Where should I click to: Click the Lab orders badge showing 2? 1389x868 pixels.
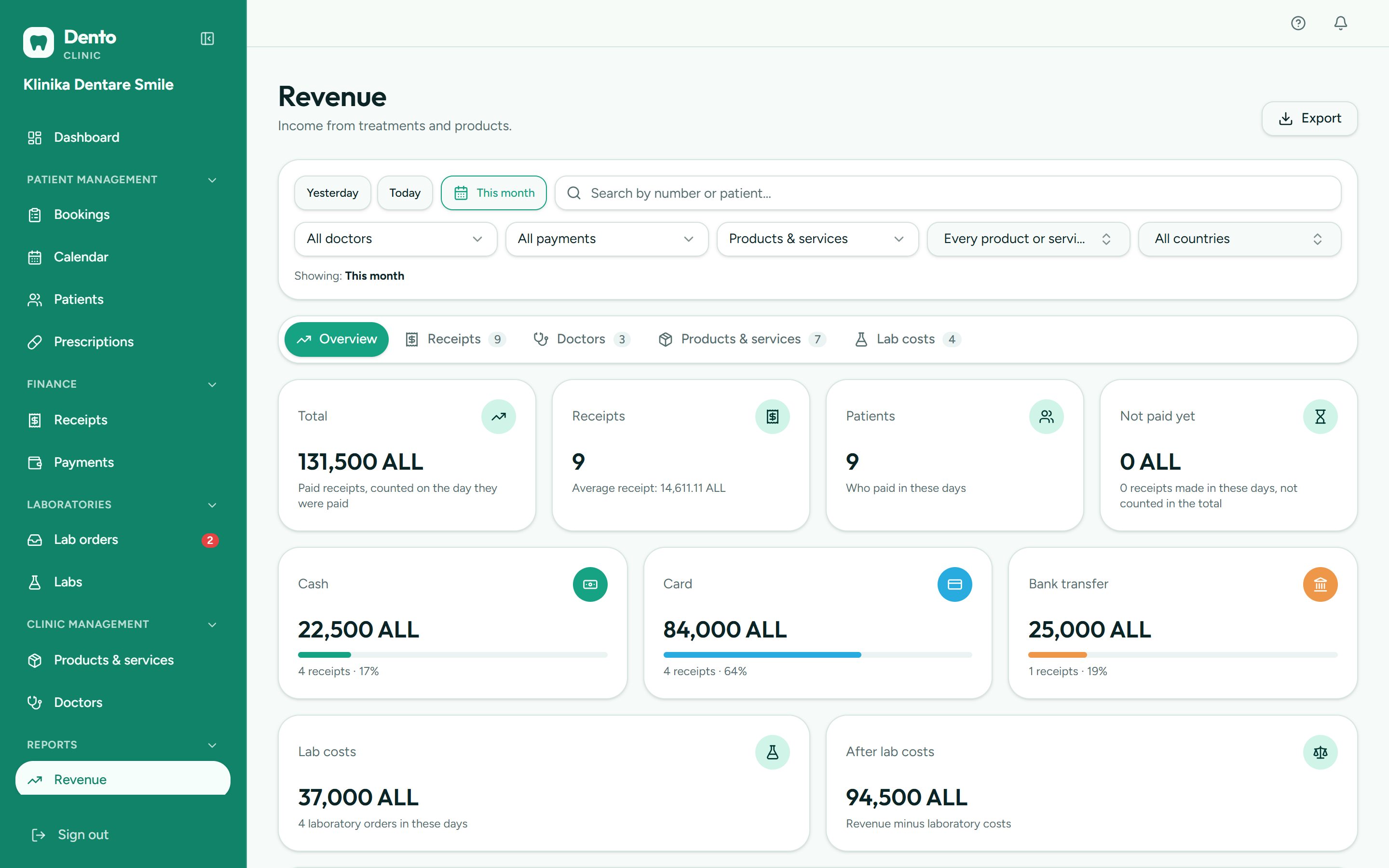click(x=209, y=540)
